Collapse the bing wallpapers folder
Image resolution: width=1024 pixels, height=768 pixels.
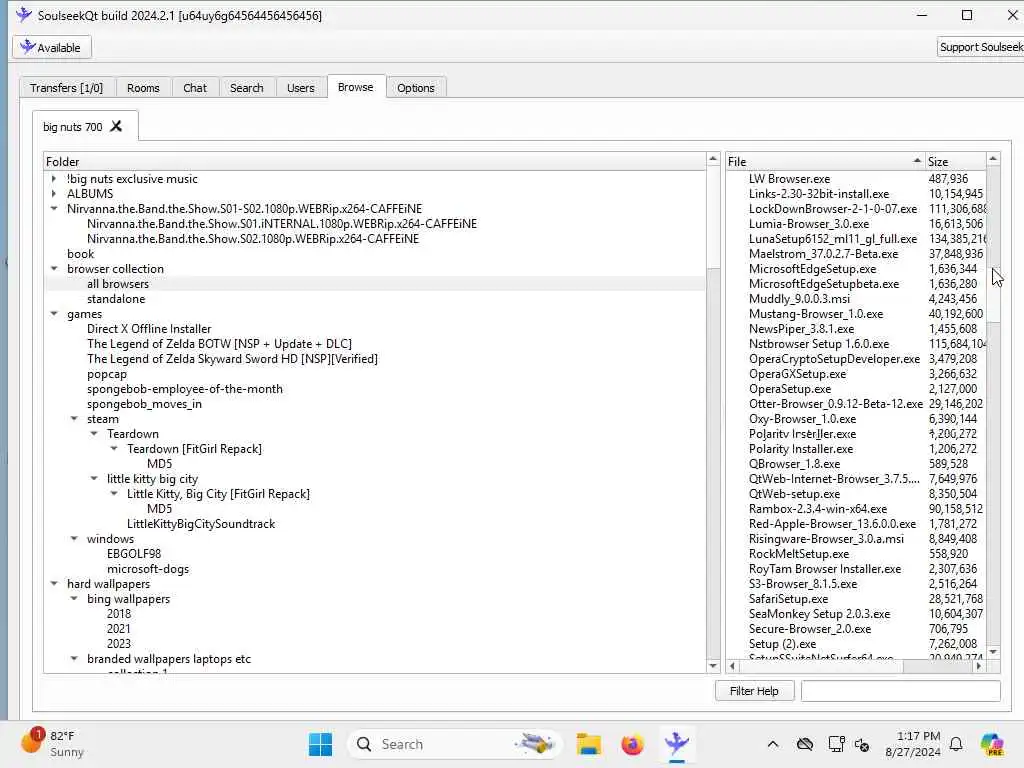74,599
